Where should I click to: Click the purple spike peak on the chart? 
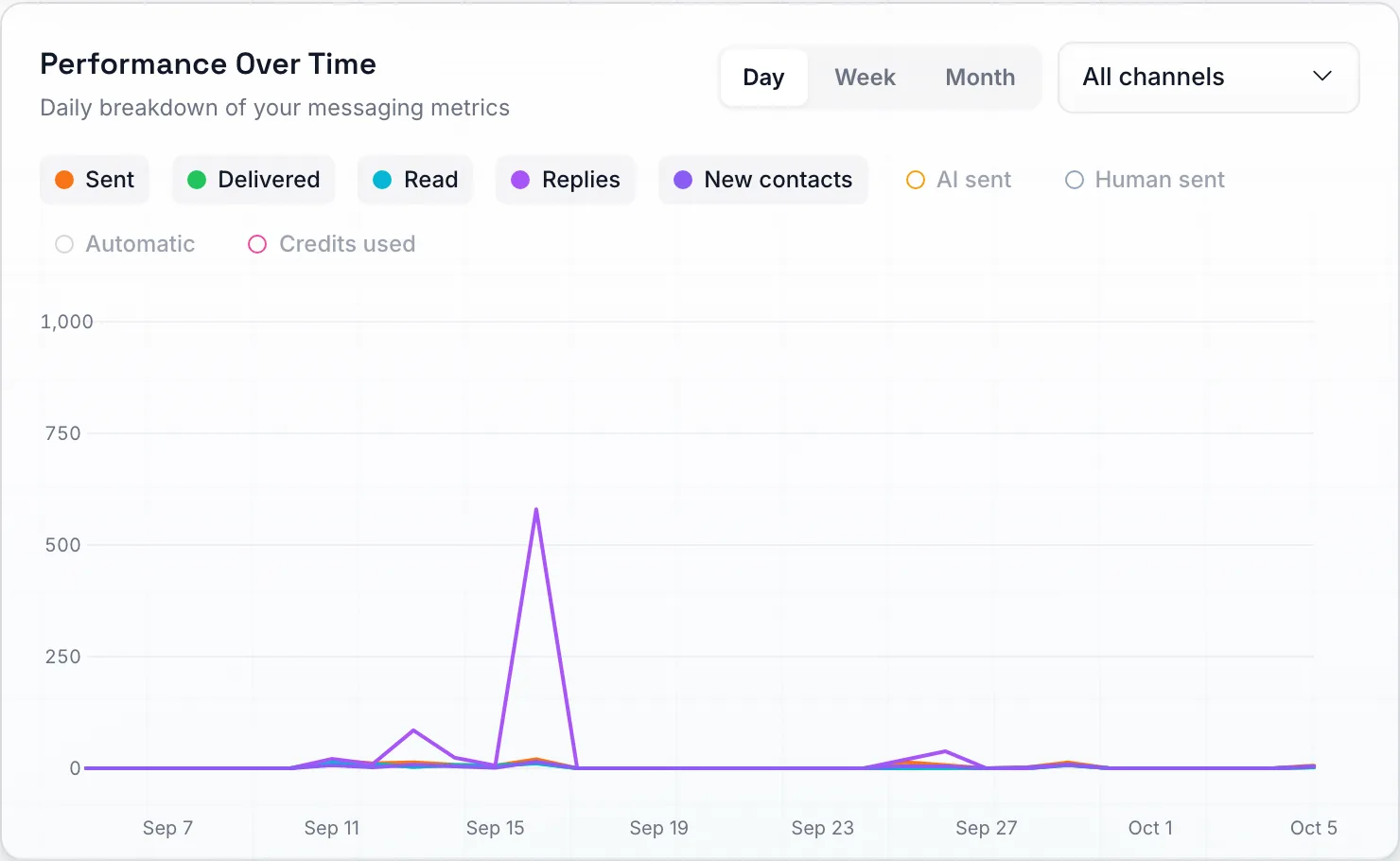(536, 510)
